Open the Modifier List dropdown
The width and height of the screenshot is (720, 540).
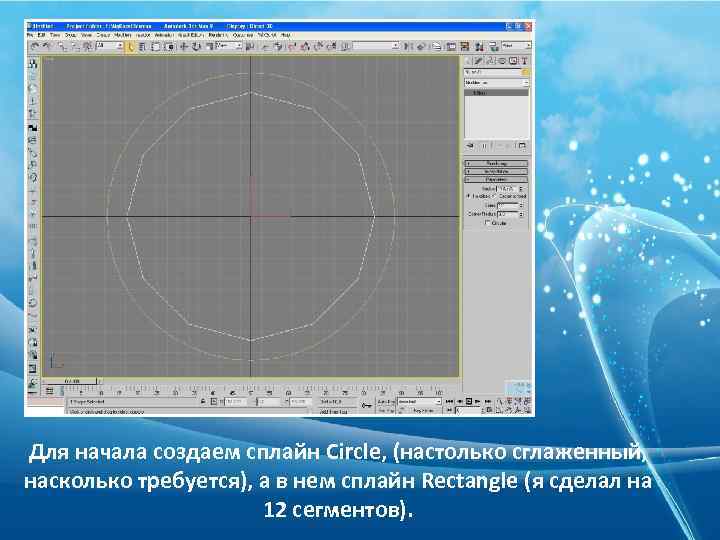(x=496, y=83)
